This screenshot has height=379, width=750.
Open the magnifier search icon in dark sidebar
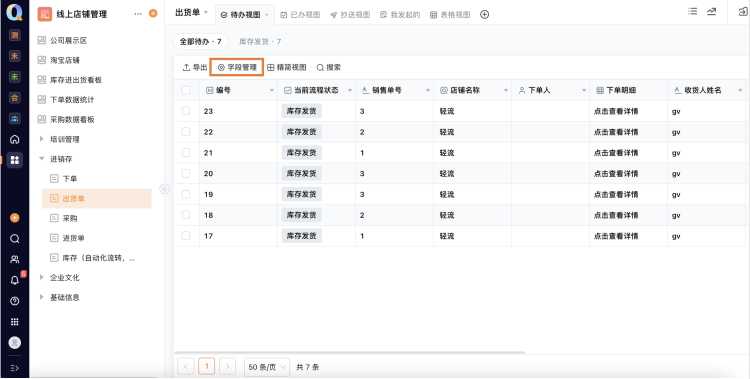(15, 238)
